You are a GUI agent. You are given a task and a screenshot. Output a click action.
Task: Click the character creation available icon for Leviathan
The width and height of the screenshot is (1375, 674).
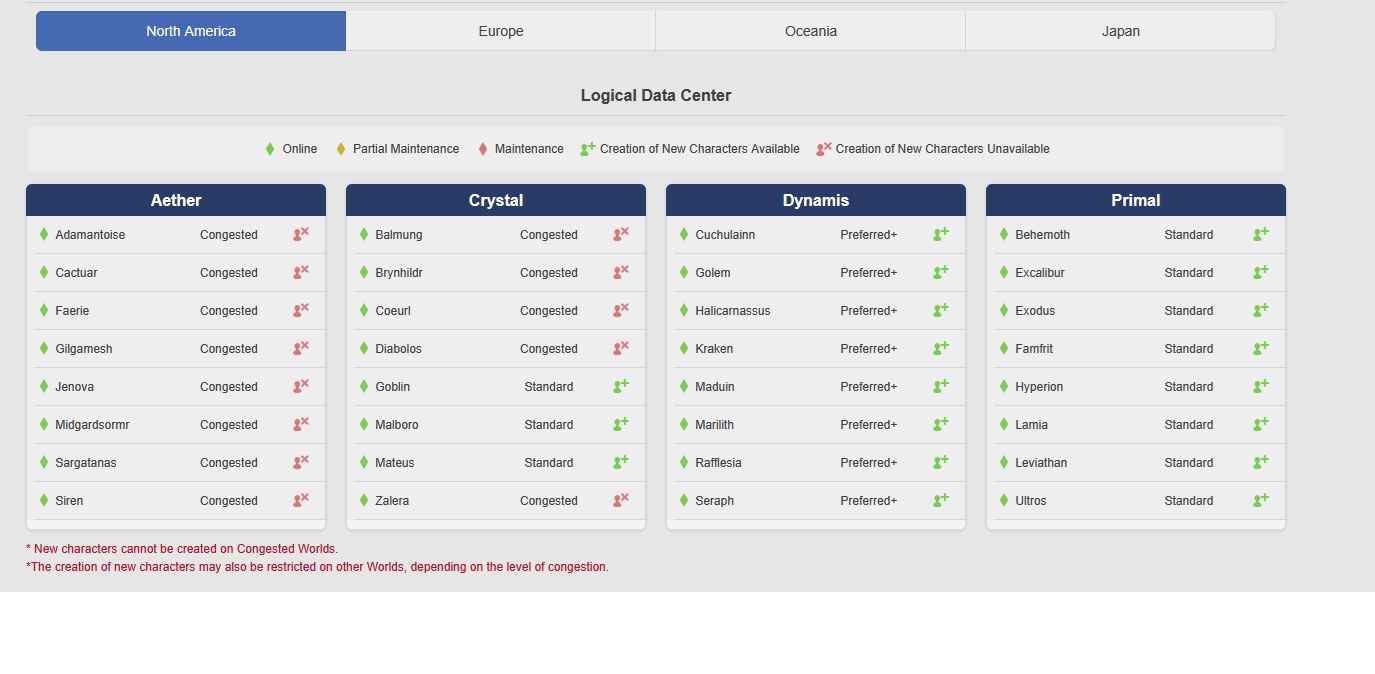click(x=1261, y=462)
